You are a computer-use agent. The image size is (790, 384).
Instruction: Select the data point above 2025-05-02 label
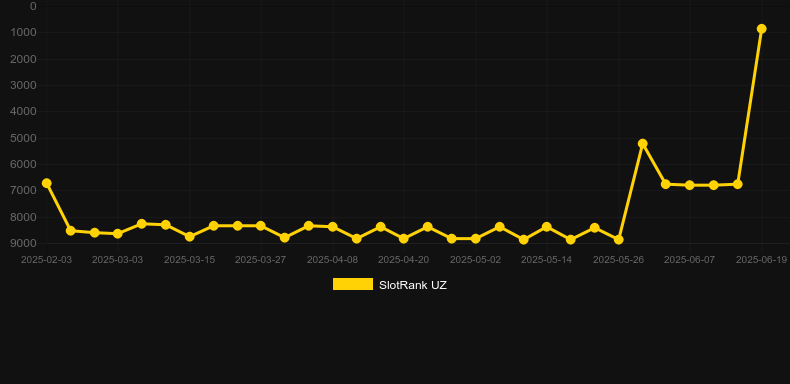475,238
